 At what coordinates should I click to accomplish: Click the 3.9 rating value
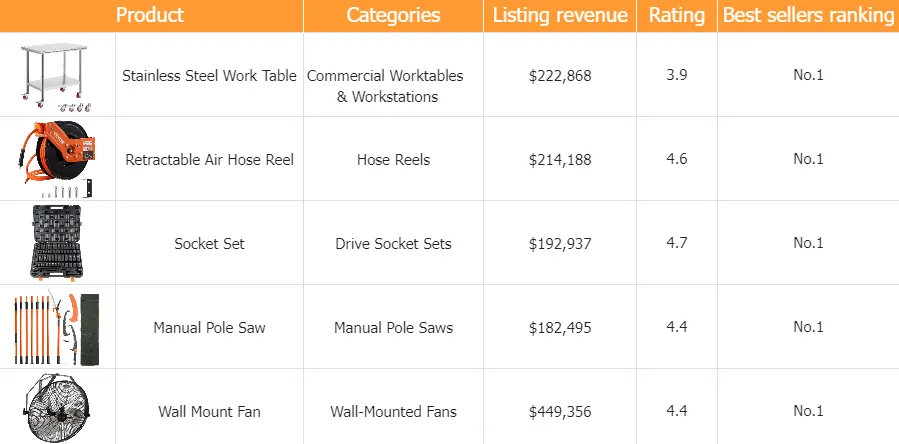[x=677, y=76]
